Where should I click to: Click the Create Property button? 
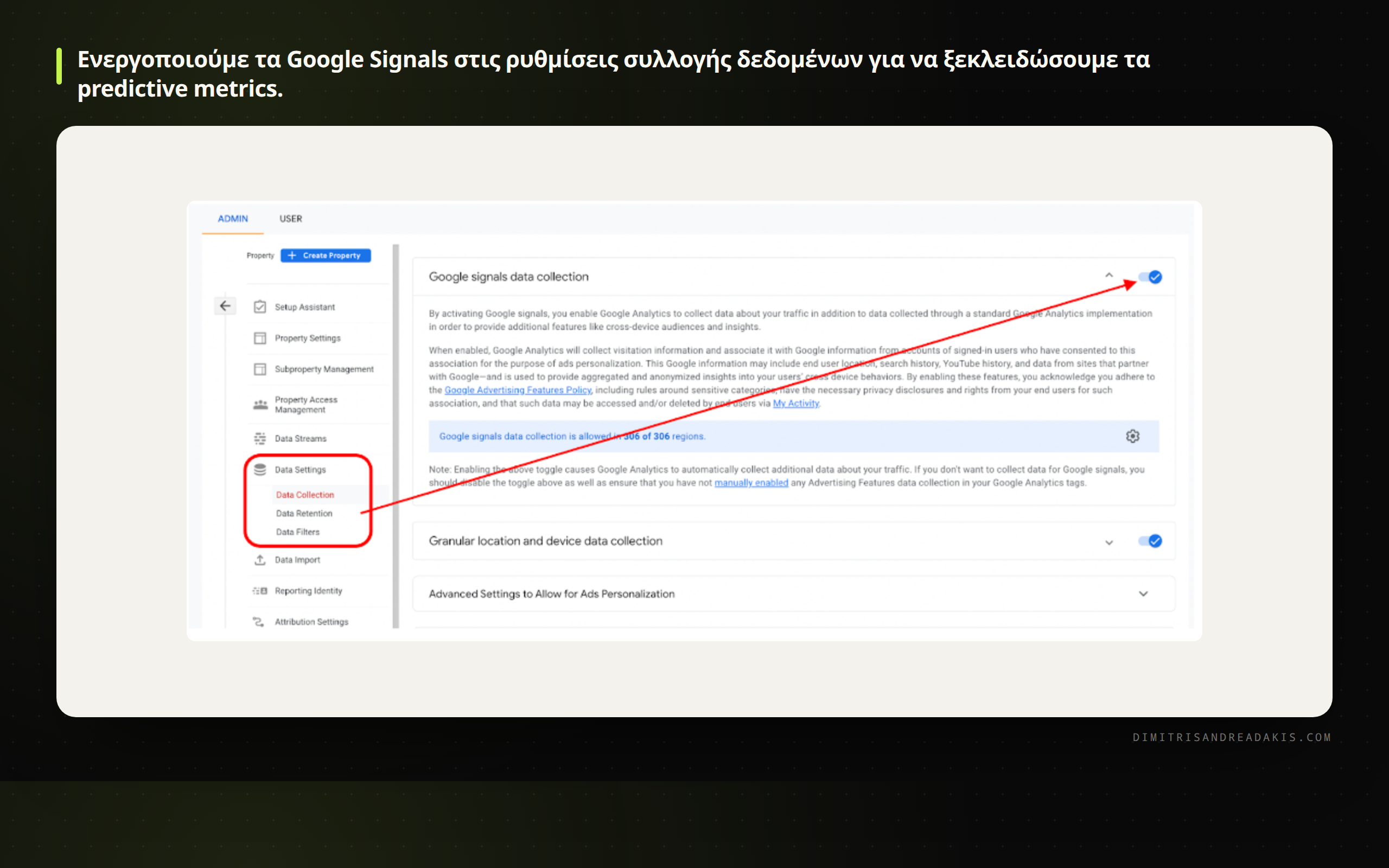(x=326, y=256)
